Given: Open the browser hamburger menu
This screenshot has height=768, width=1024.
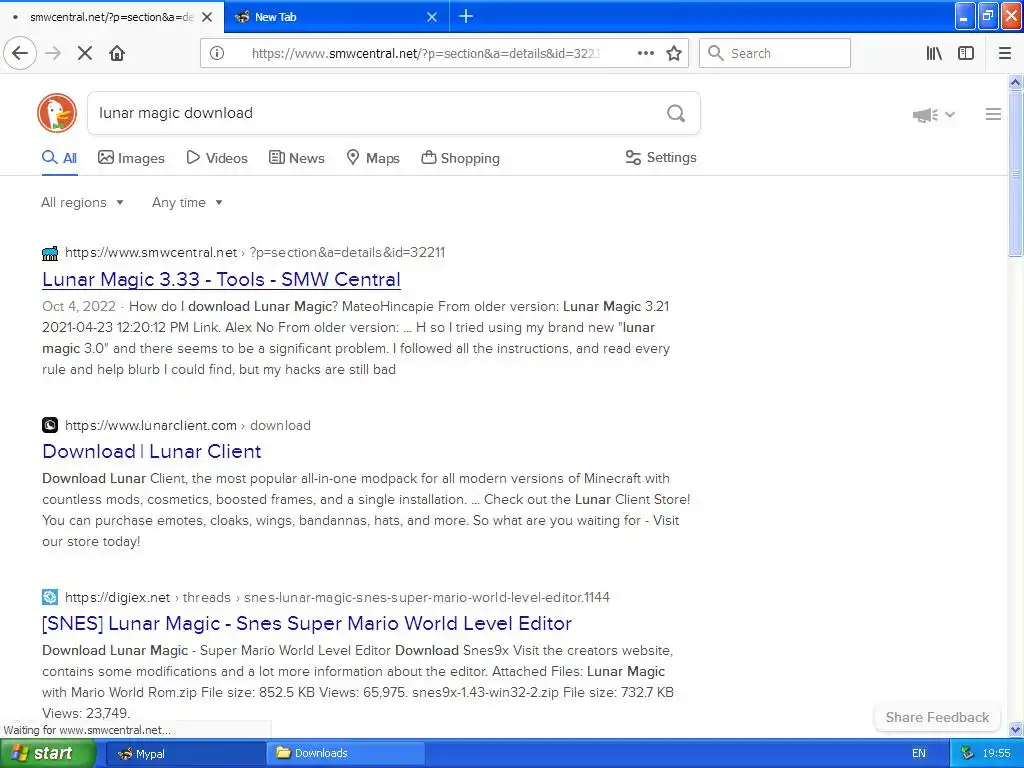Looking at the screenshot, I should click(1005, 53).
